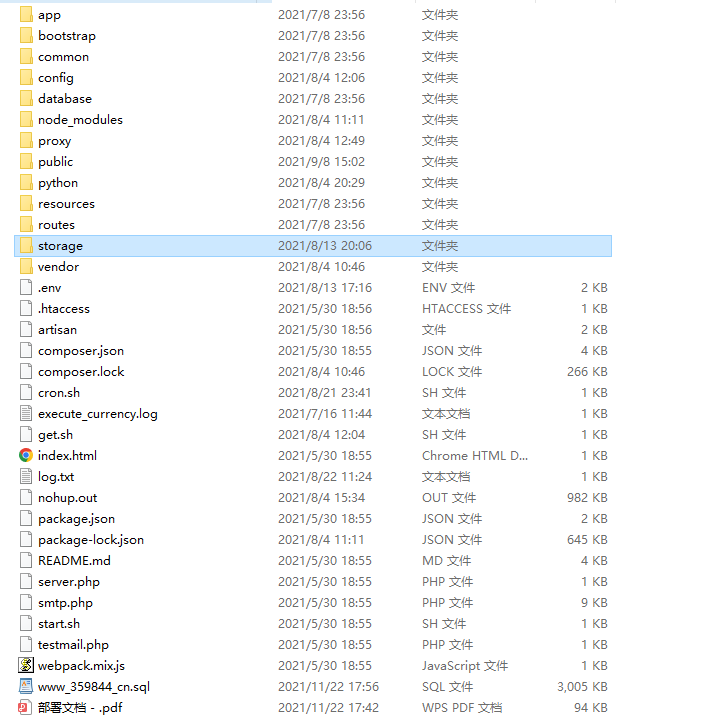The width and height of the screenshot is (705, 723).
Task: Click the date 2021/7/16 11:44 of execute_currency.log
Action: click(x=325, y=414)
